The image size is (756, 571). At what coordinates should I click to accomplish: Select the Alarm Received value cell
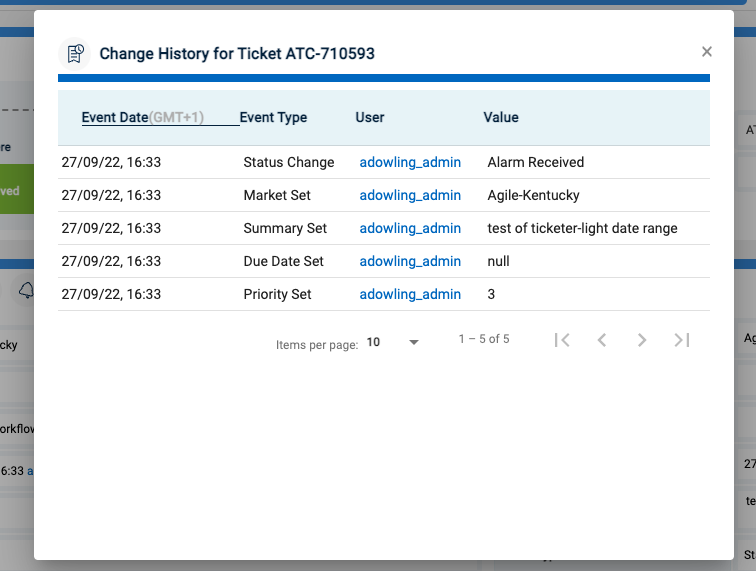536,162
